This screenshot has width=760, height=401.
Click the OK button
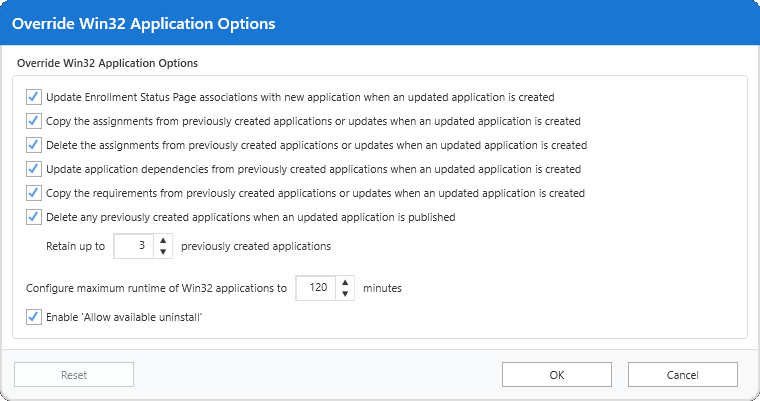557,375
